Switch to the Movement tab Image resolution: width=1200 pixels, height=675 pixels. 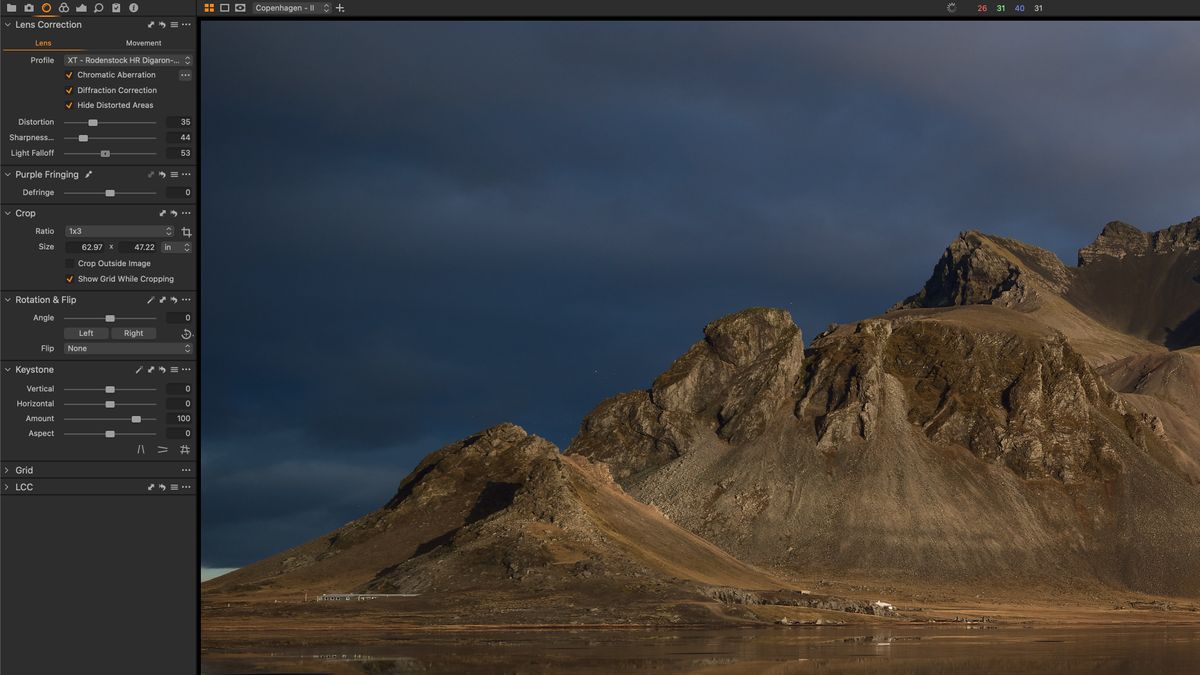tap(144, 43)
